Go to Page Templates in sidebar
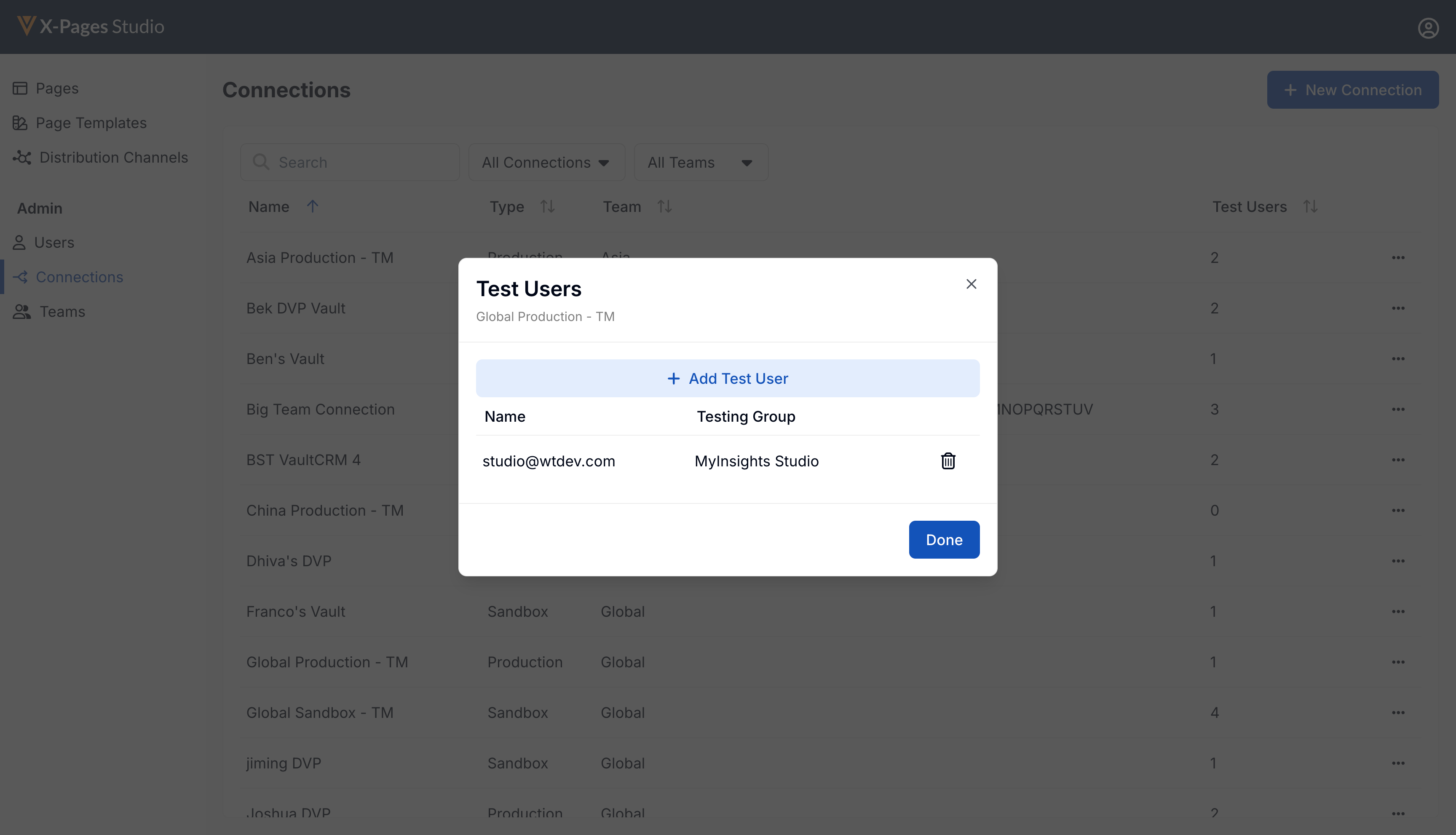The image size is (1456, 835). (91, 123)
